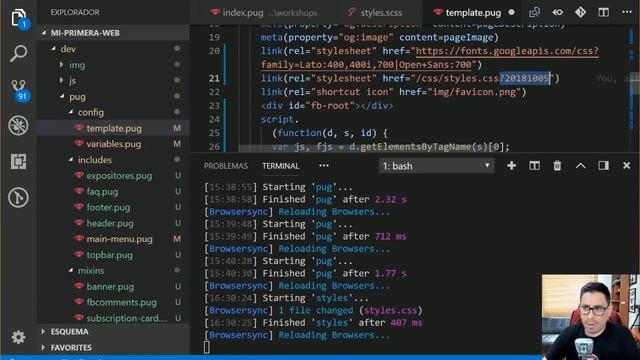Click the open changes toggle icon in editor toolbar
This screenshot has height=360, width=640.
tap(558, 13)
